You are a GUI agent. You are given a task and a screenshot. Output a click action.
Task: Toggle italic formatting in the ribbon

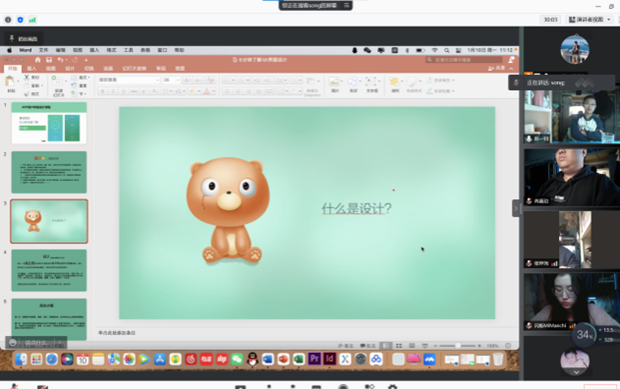(x=113, y=91)
